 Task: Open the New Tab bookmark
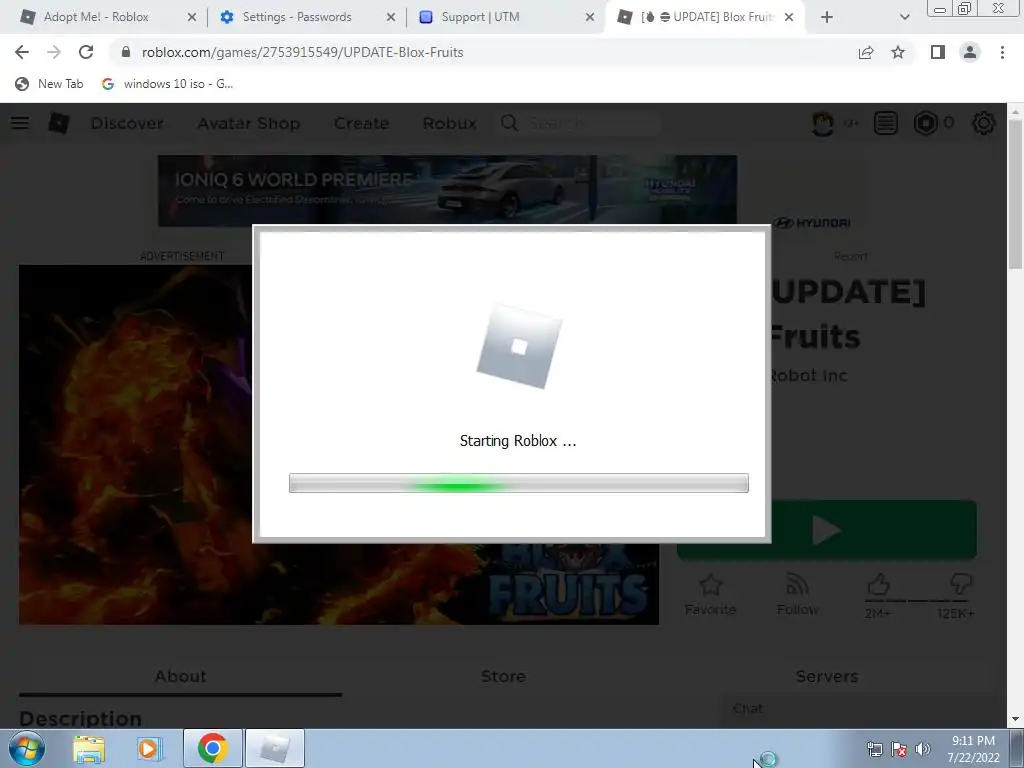(50, 84)
